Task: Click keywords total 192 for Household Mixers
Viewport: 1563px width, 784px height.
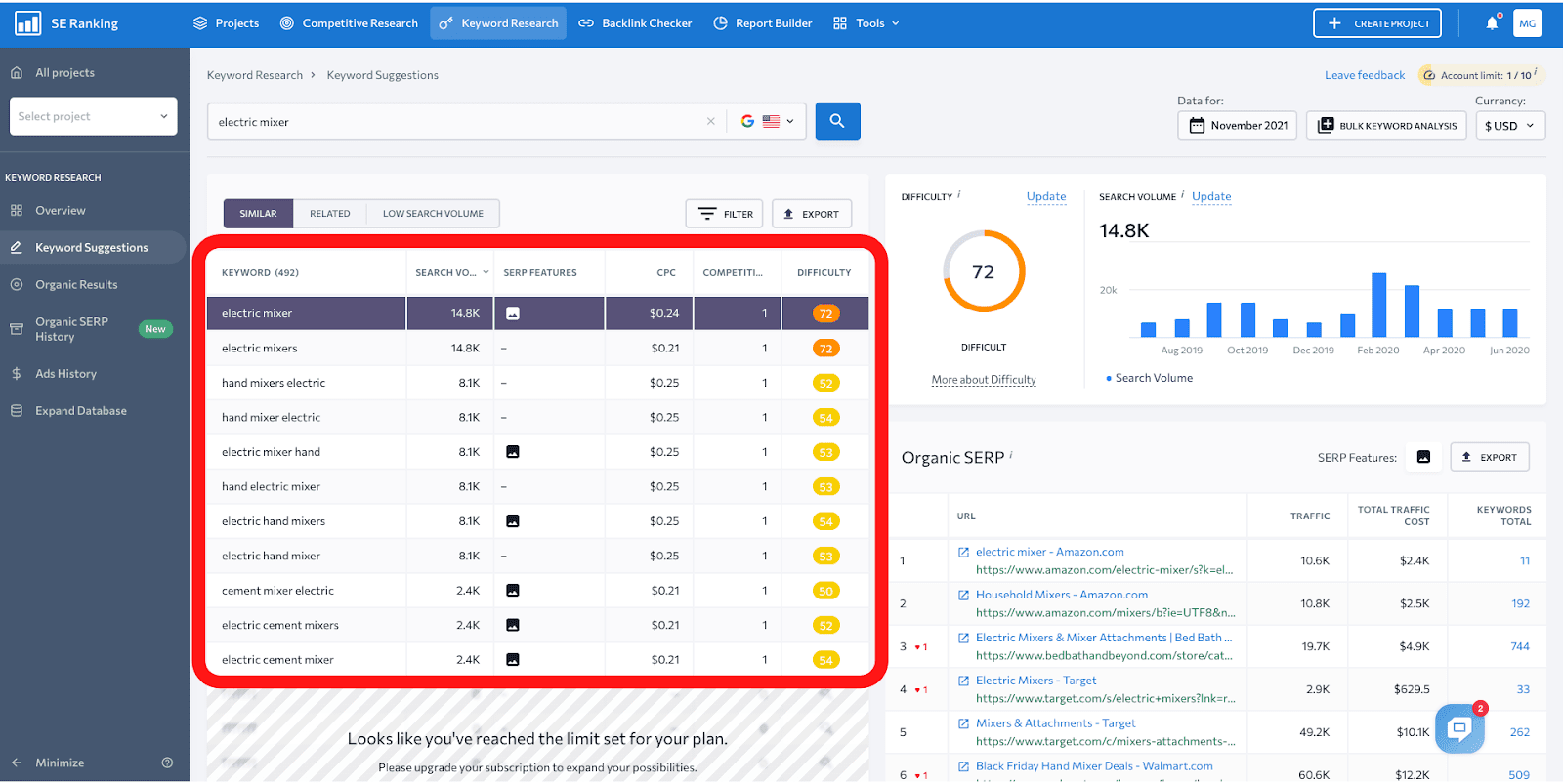Action: [1520, 603]
